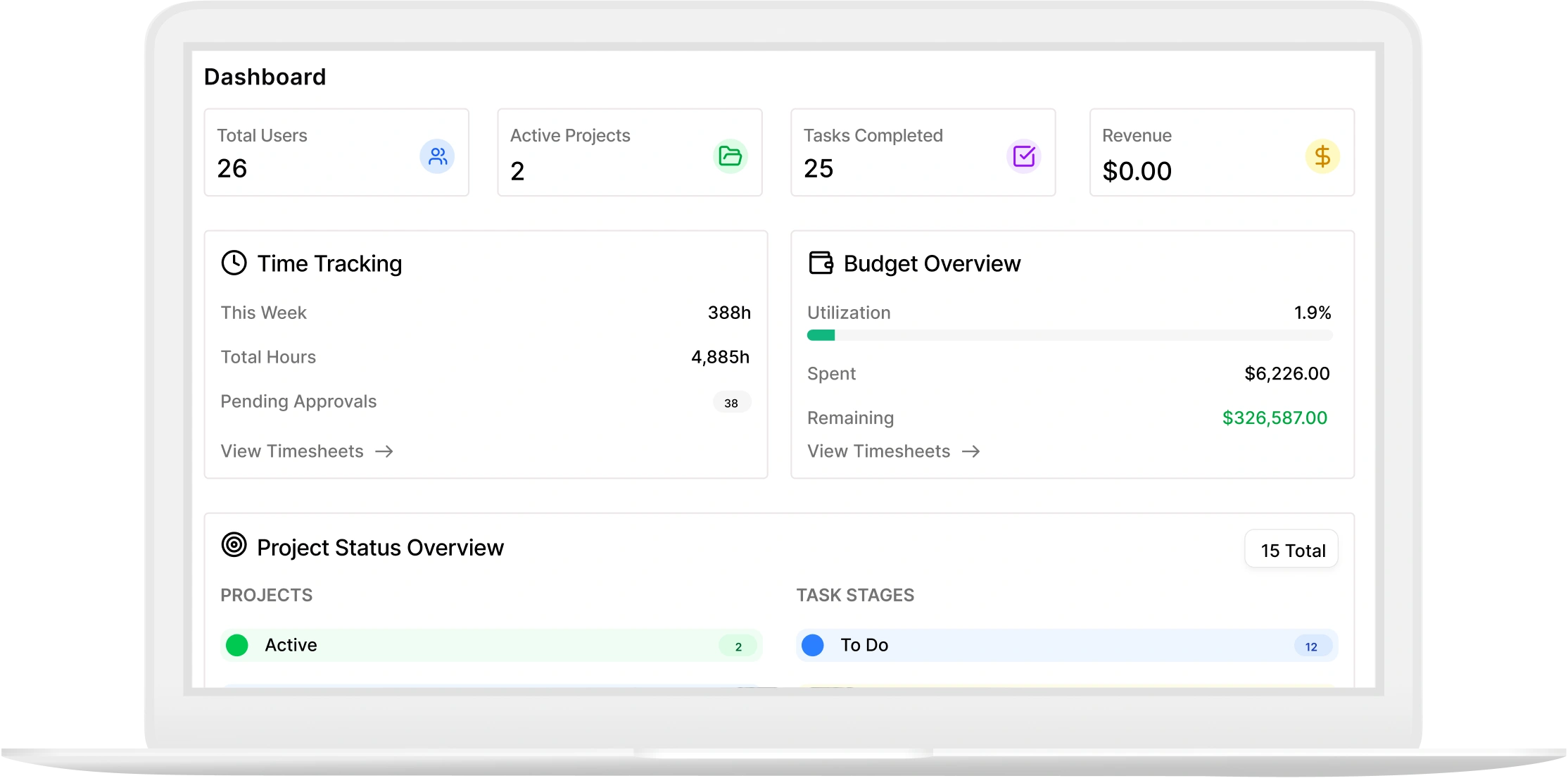Click the Dashboard heading
Image resolution: width=1568 pixels, height=783 pixels.
[265, 77]
